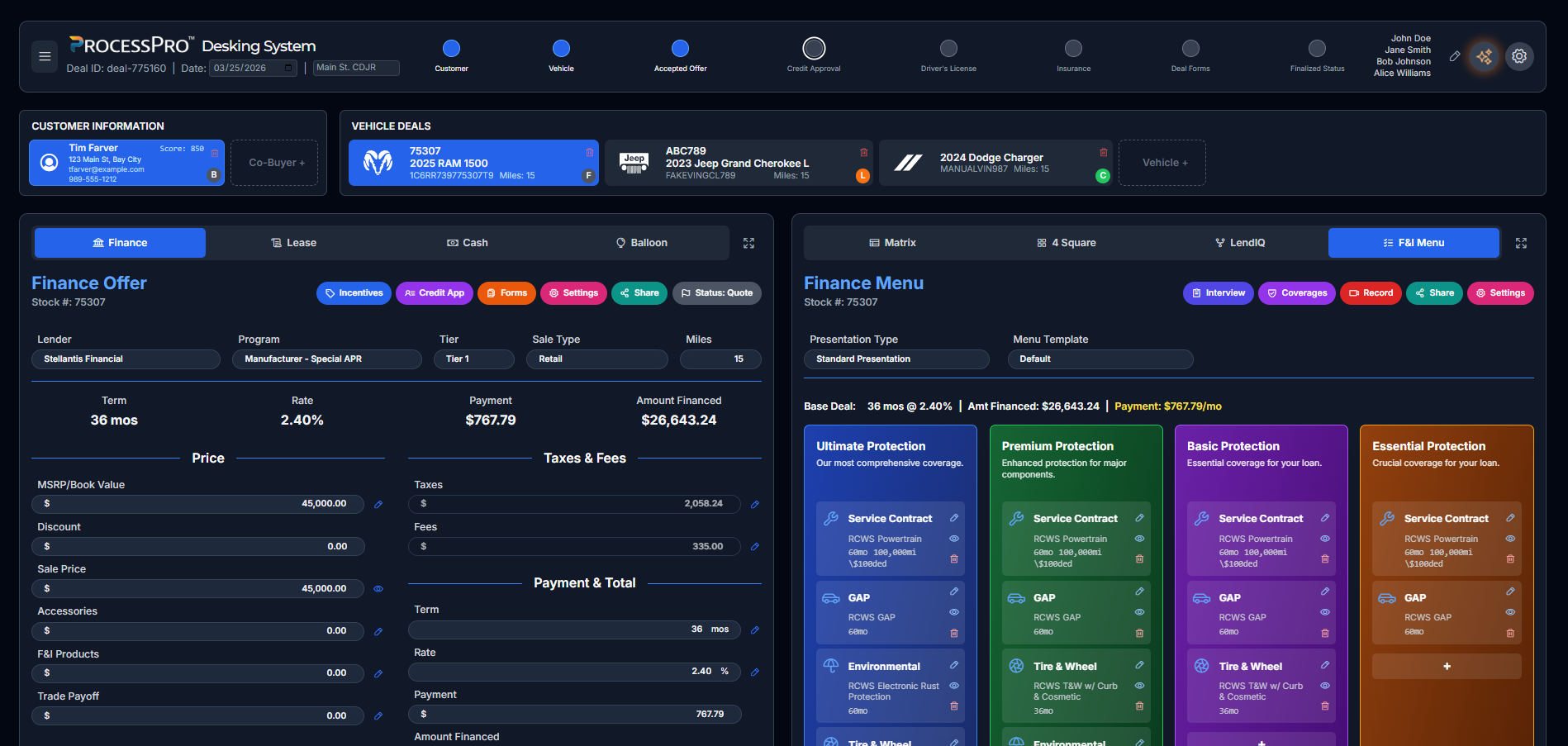Open the Coverages button
Viewport: 1568px width, 746px height.
[1297, 293]
